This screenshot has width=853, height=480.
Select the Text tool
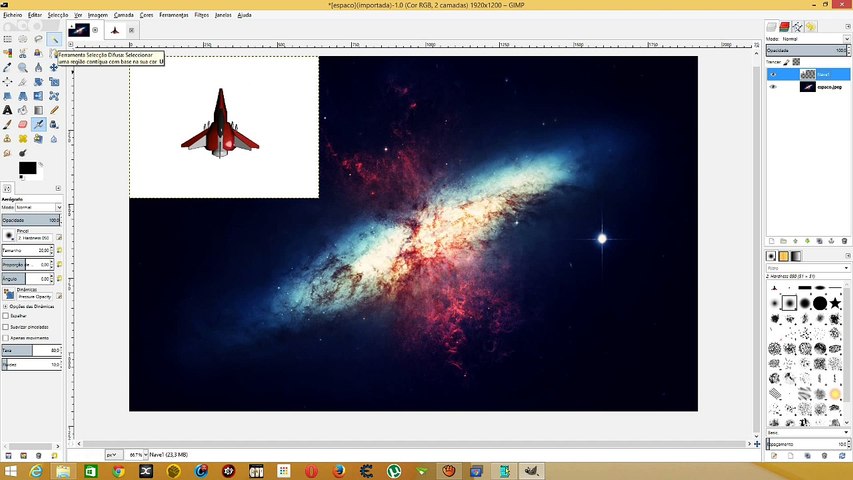tap(8, 110)
